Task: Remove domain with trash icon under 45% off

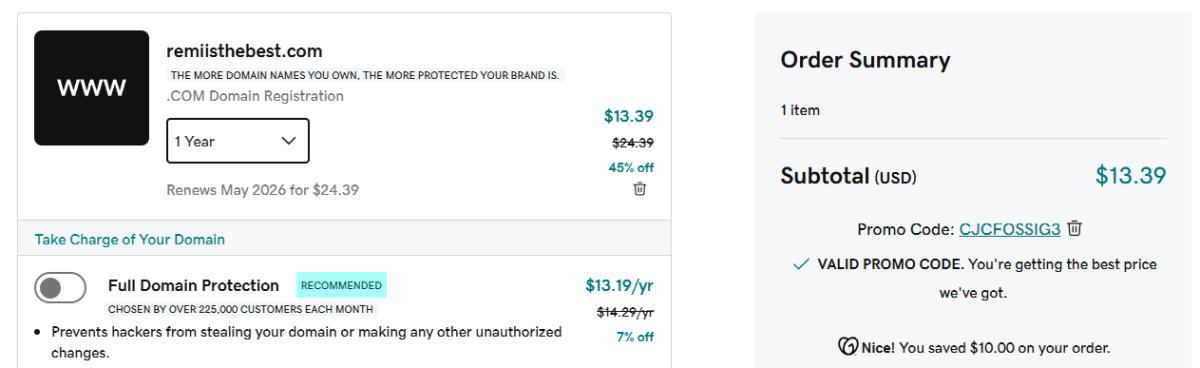Action: pyautogui.click(x=640, y=189)
